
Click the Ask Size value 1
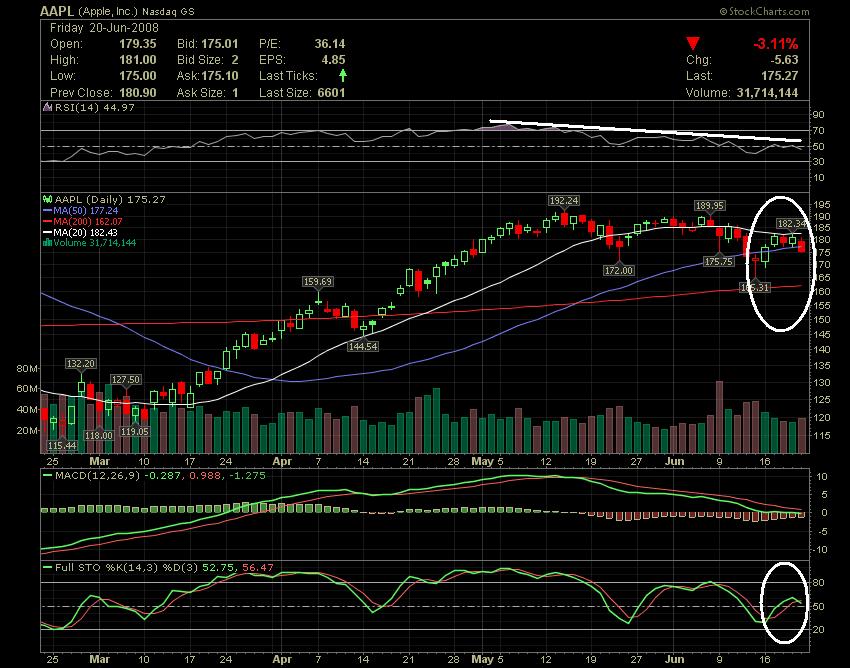coord(235,93)
